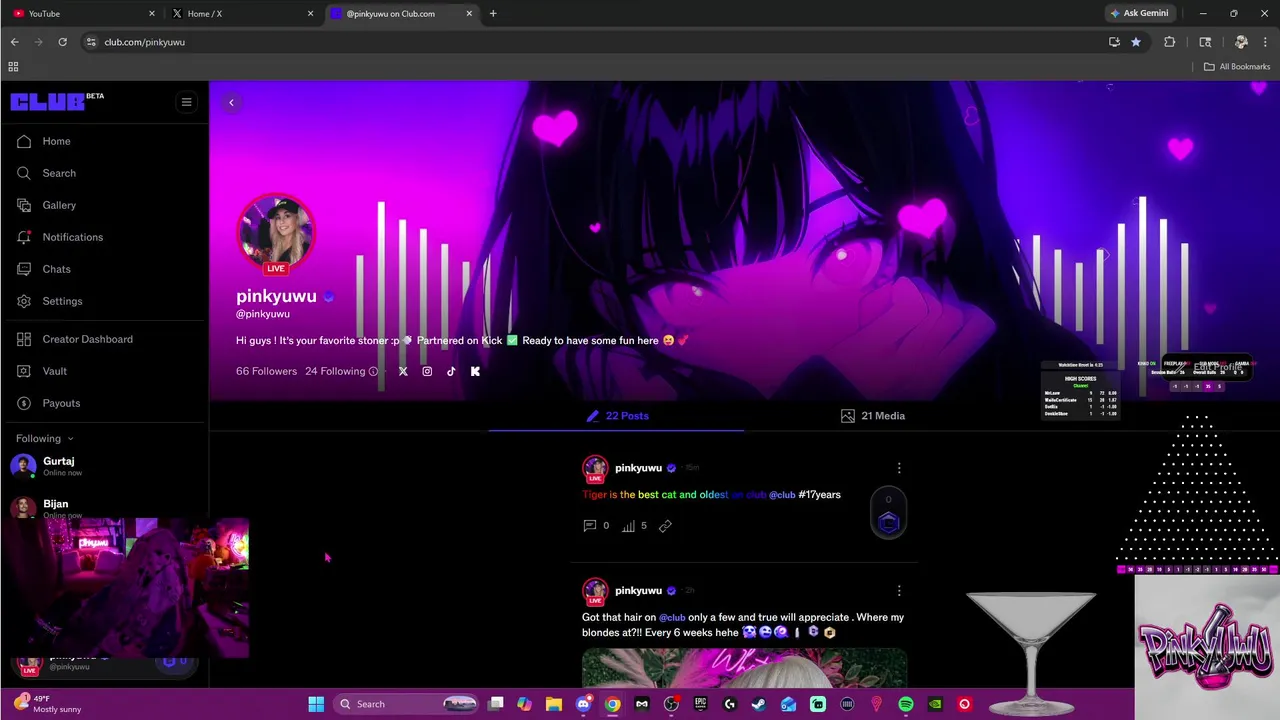Open Spotify from the taskbar

(x=906, y=704)
